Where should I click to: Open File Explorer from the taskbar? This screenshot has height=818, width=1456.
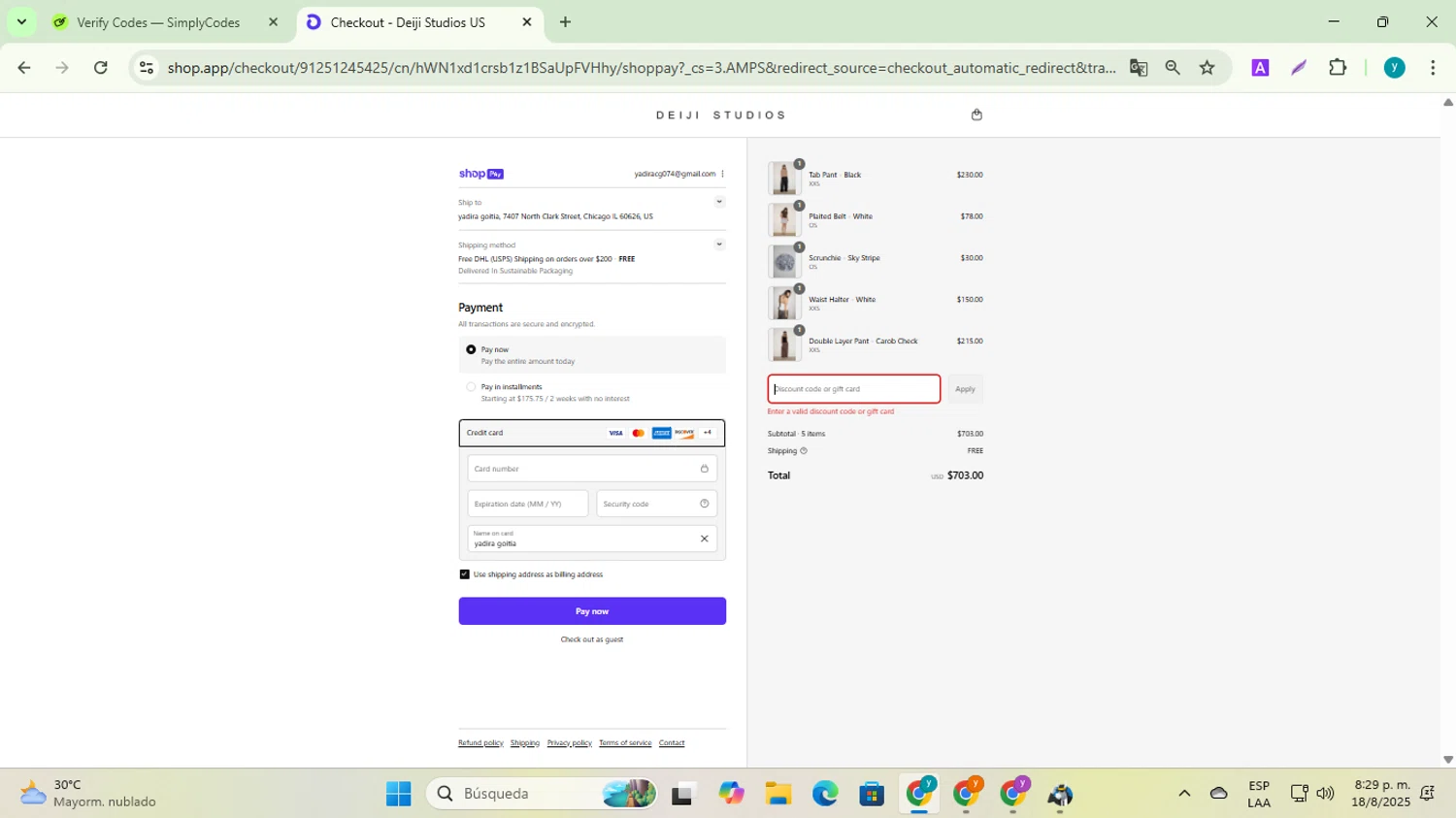(x=778, y=794)
